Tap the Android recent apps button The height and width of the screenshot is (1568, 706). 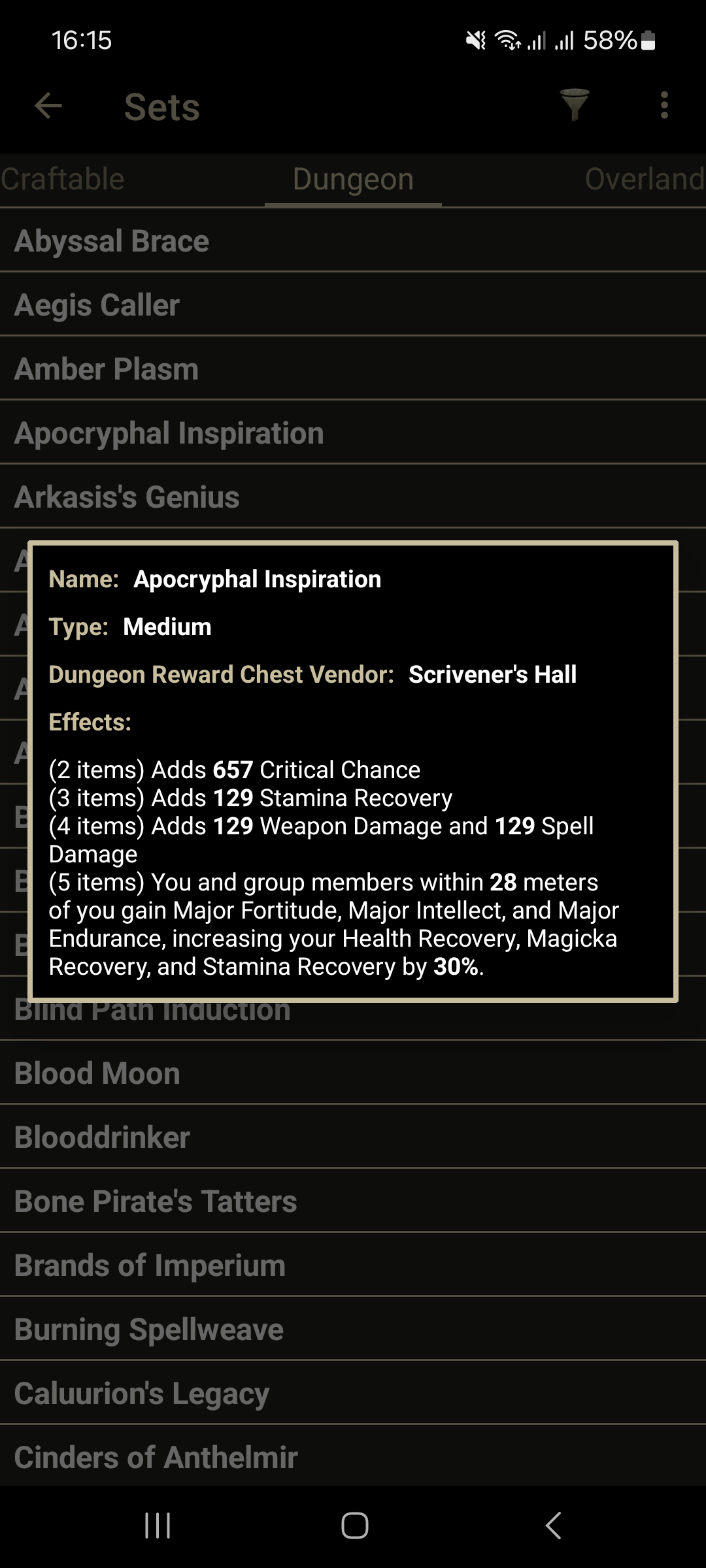pos(158,1526)
